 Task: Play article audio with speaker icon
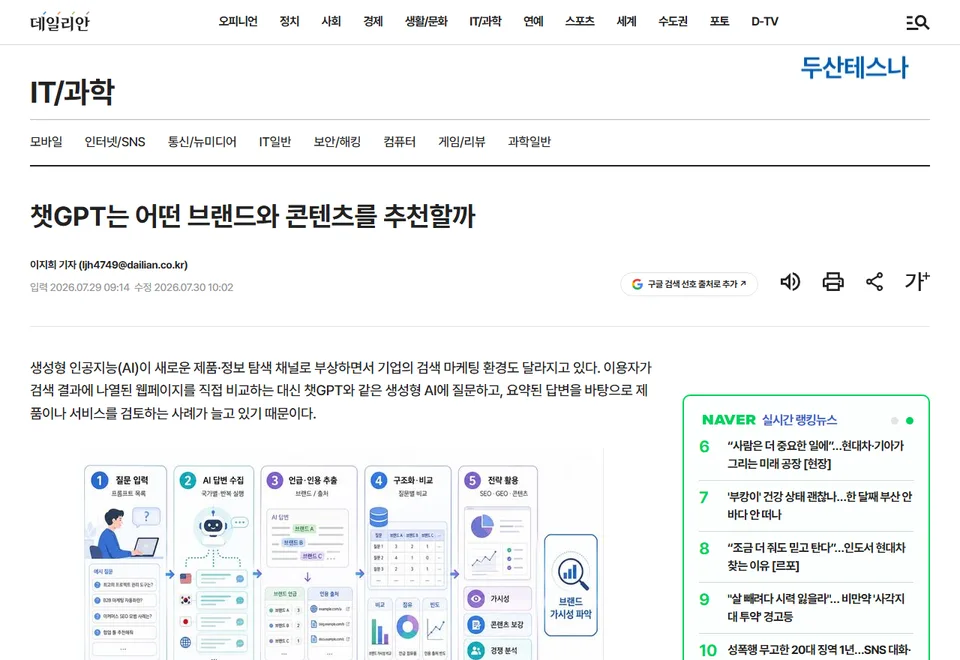coord(790,282)
